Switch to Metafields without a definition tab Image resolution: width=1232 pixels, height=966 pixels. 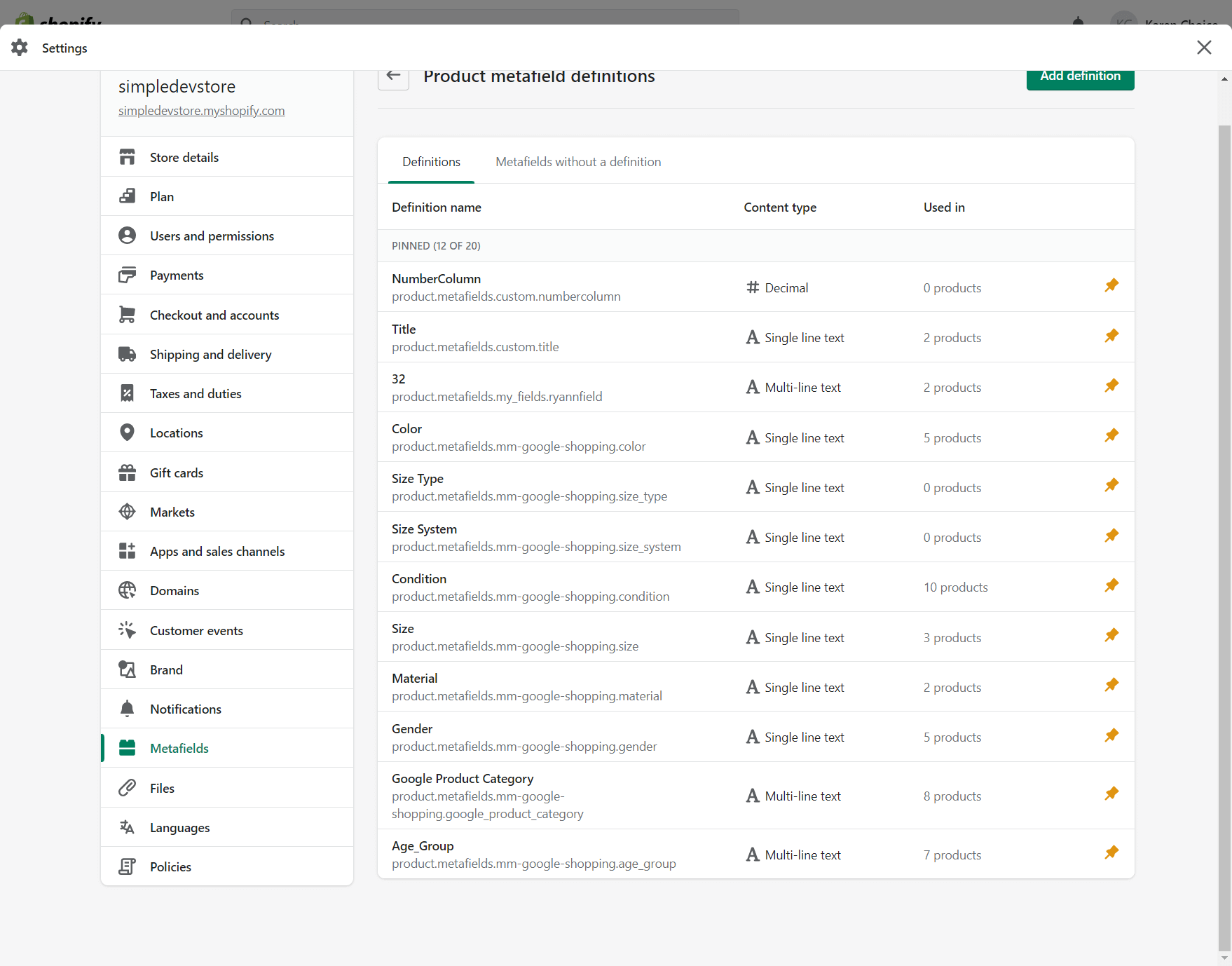tap(578, 162)
